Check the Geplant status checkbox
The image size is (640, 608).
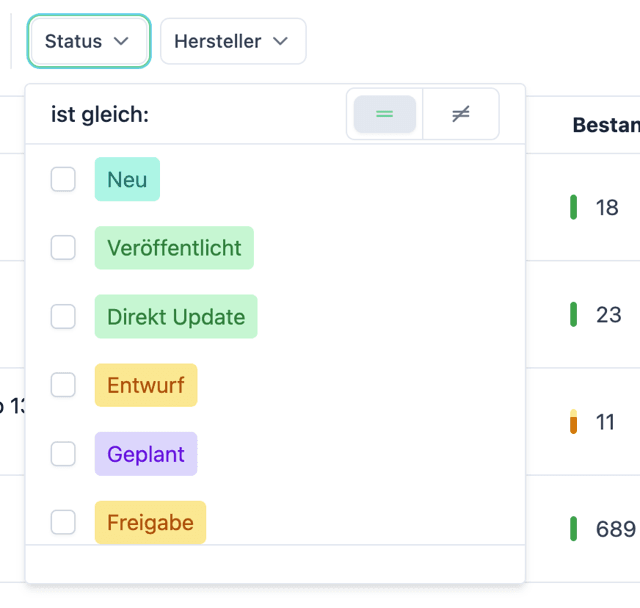(x=63, y=454)
